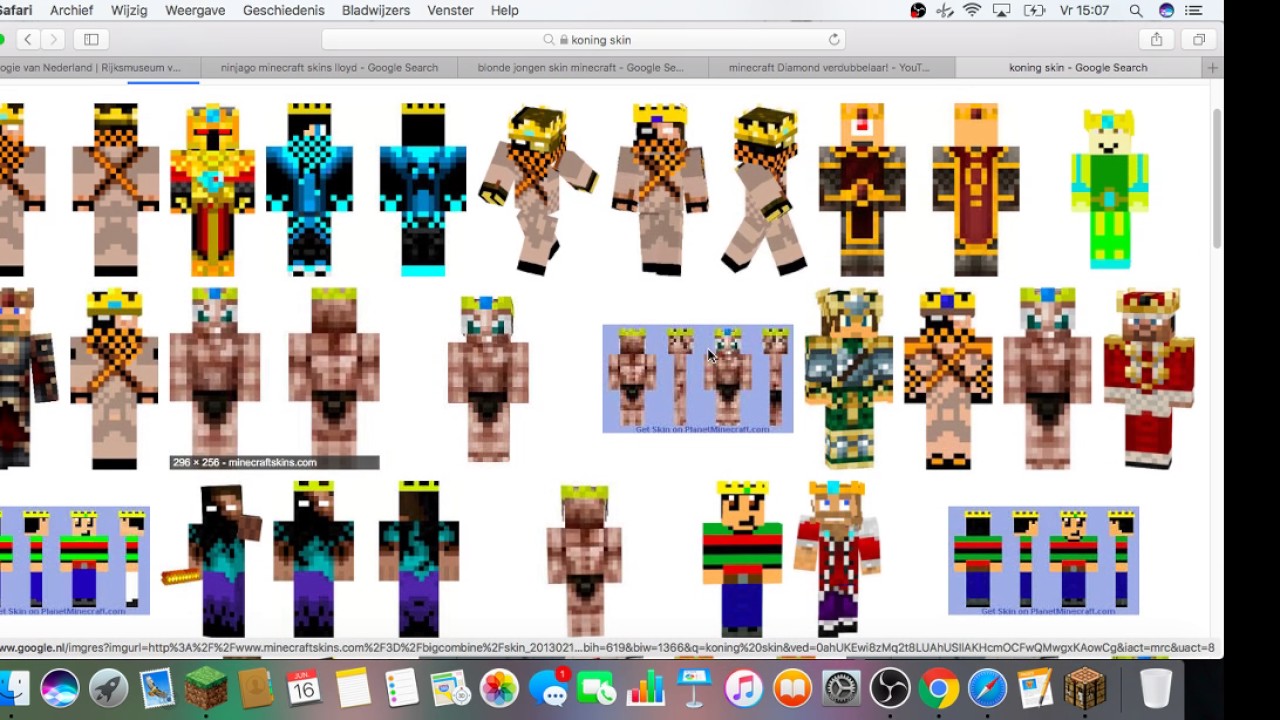
Task: Open the green-armored king with gold crown image
Action: [848, 378]
